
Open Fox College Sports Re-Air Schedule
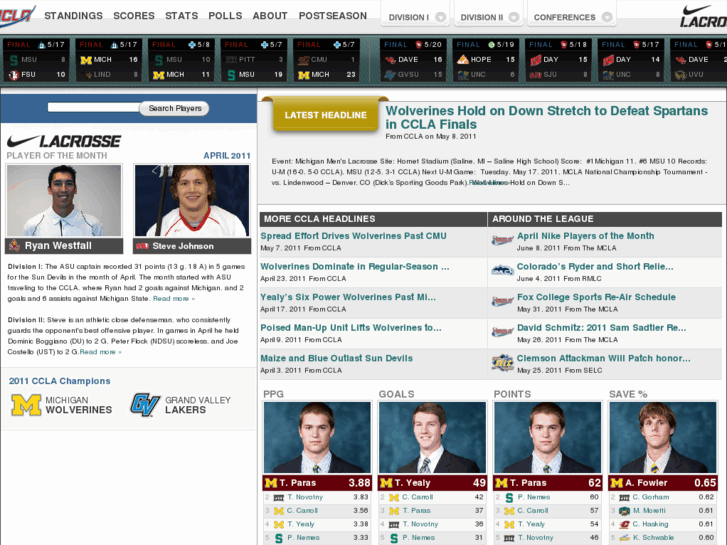(596, 297)
